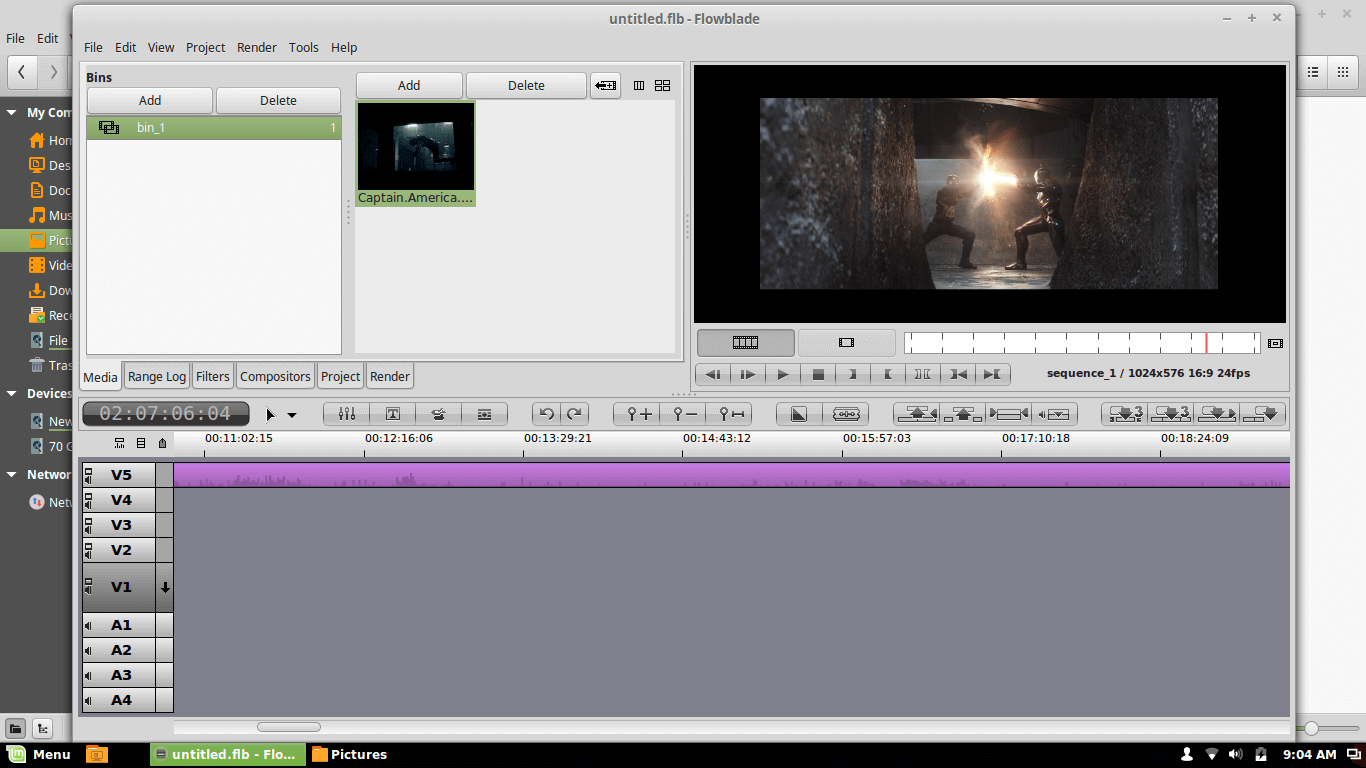Clear the in/out marks
Image resolution: width=1366 pixels, height=768 pixels.
[x=923, y=374]
